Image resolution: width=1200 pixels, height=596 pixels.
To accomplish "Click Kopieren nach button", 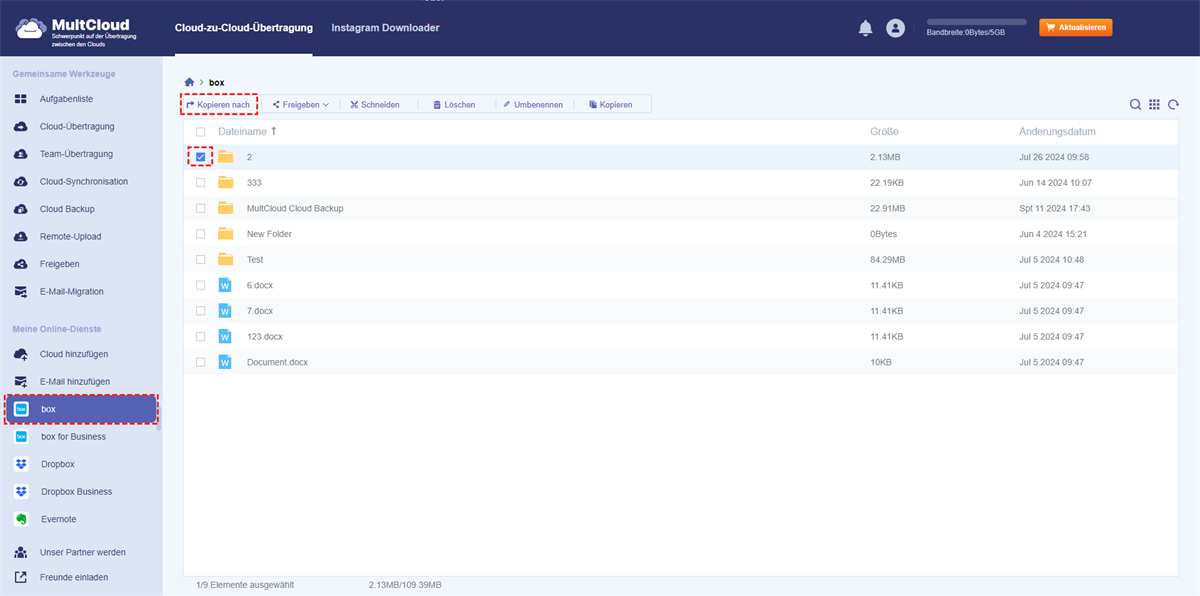I will pyautogui.click(x=218, y=104).
